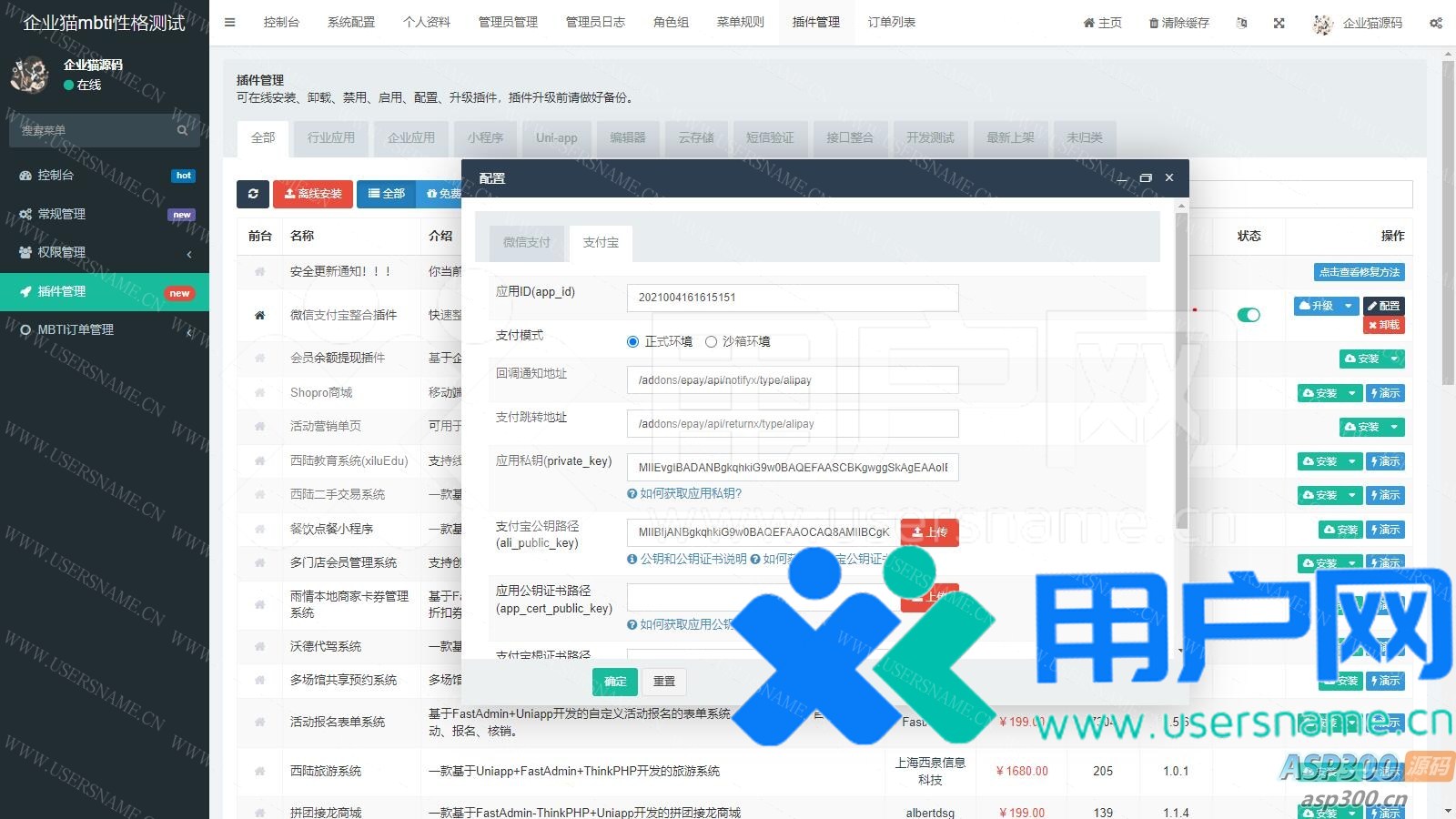Click the 离线安装 button
This screenshot has height=819, width=1456.
[x=313, y=194]
